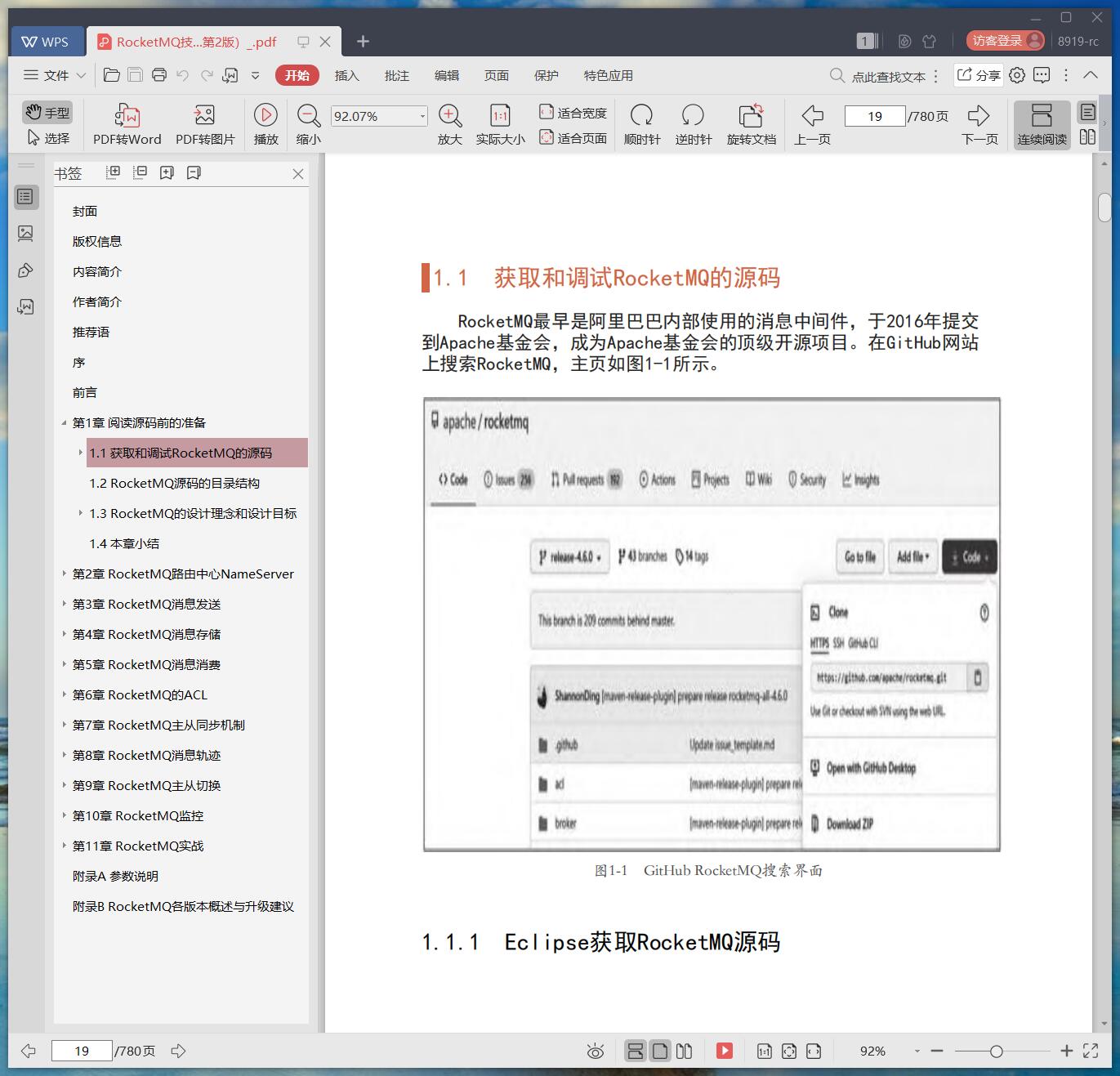Rotate page clockwise with 顺时针 icon
This screenshot has width=1120, height=1076.
point(641,115)
